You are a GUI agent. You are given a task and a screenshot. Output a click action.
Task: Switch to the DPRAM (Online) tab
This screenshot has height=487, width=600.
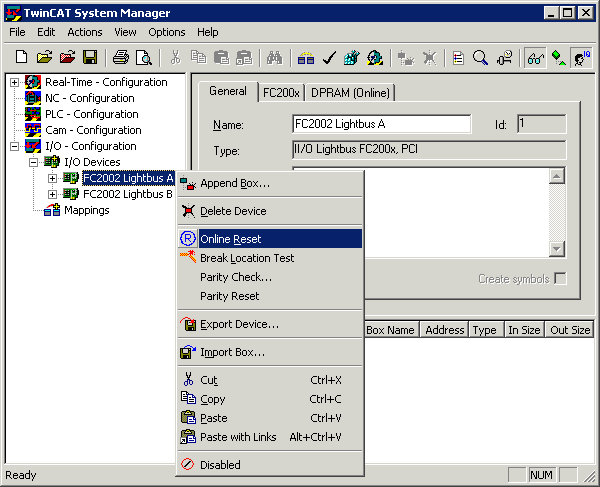tap(350, 93)
